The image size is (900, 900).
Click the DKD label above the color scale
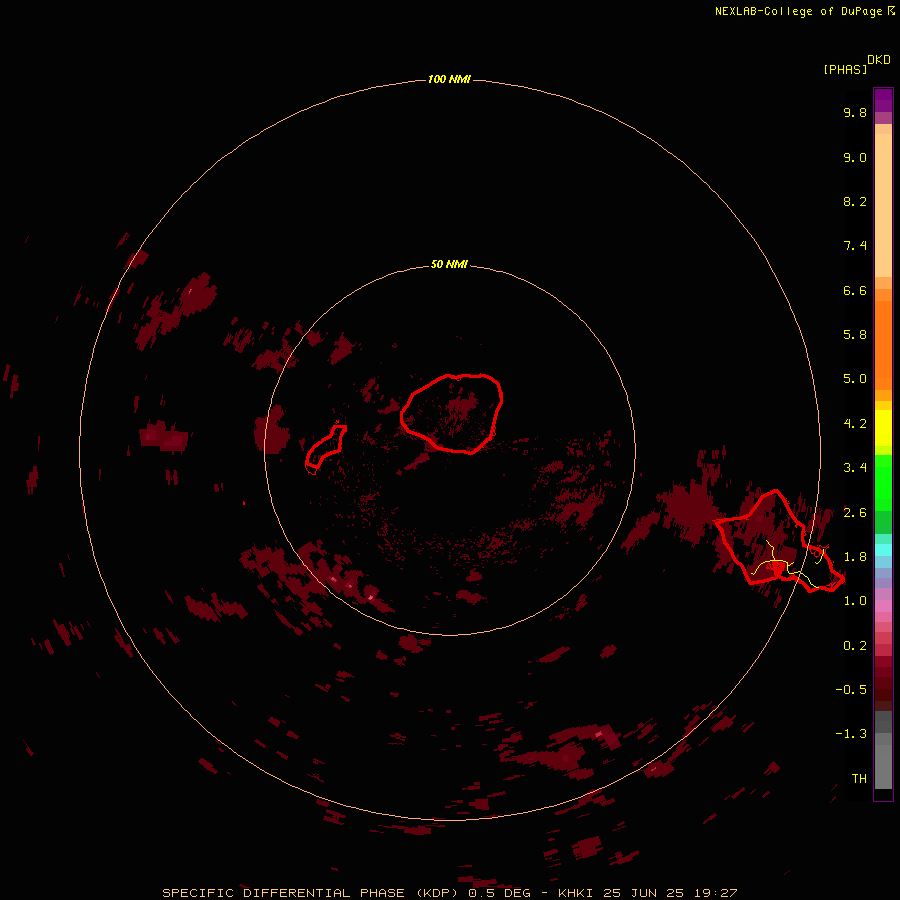point(879,60)
